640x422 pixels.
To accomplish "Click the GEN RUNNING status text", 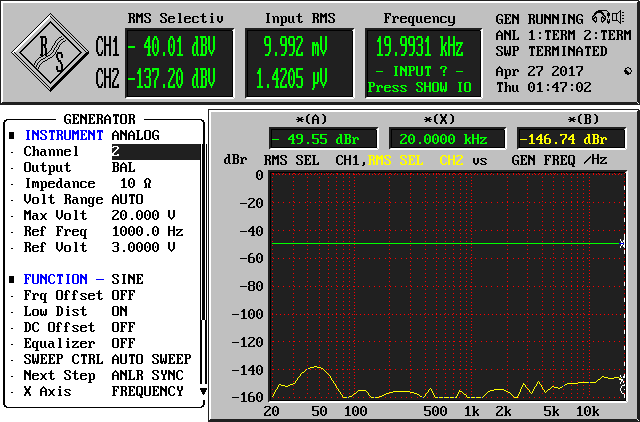I will [x=540, y=19].
